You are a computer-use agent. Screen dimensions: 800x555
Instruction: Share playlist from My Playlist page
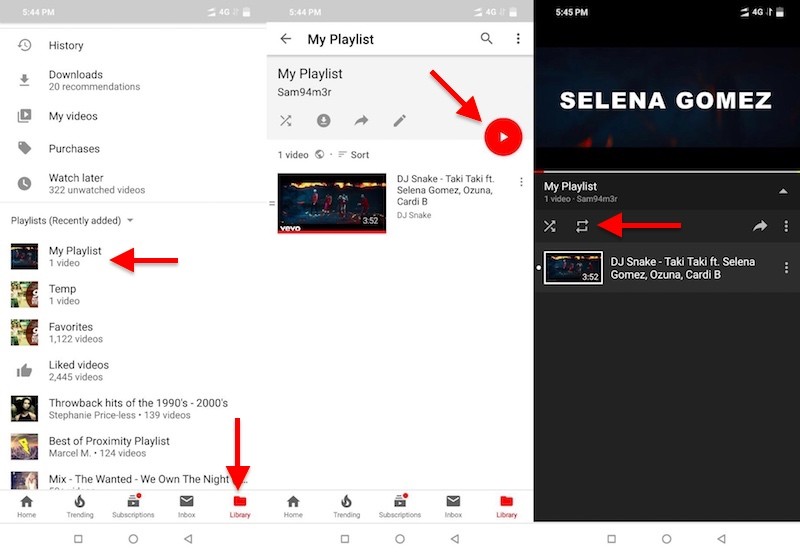click(361, 120)
